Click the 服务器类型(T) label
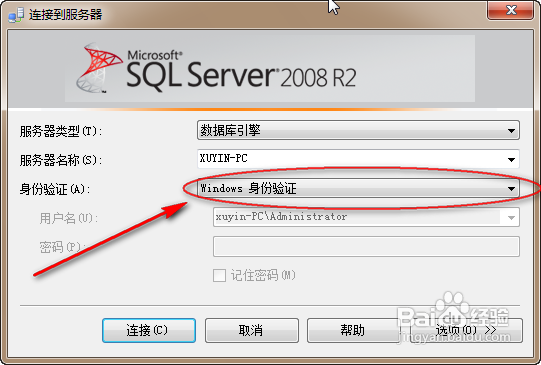This screenshot has height=365, width=541. [61, 131]
